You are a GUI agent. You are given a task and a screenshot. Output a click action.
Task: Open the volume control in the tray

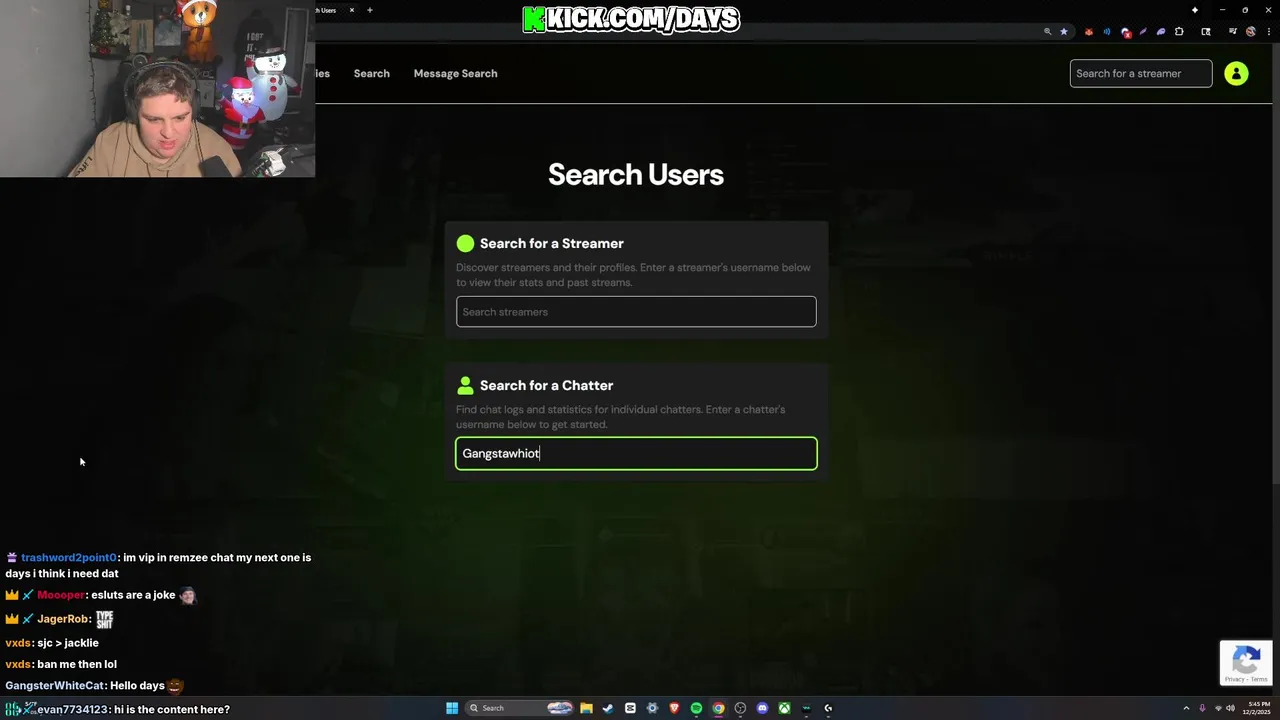point(1231,708)
